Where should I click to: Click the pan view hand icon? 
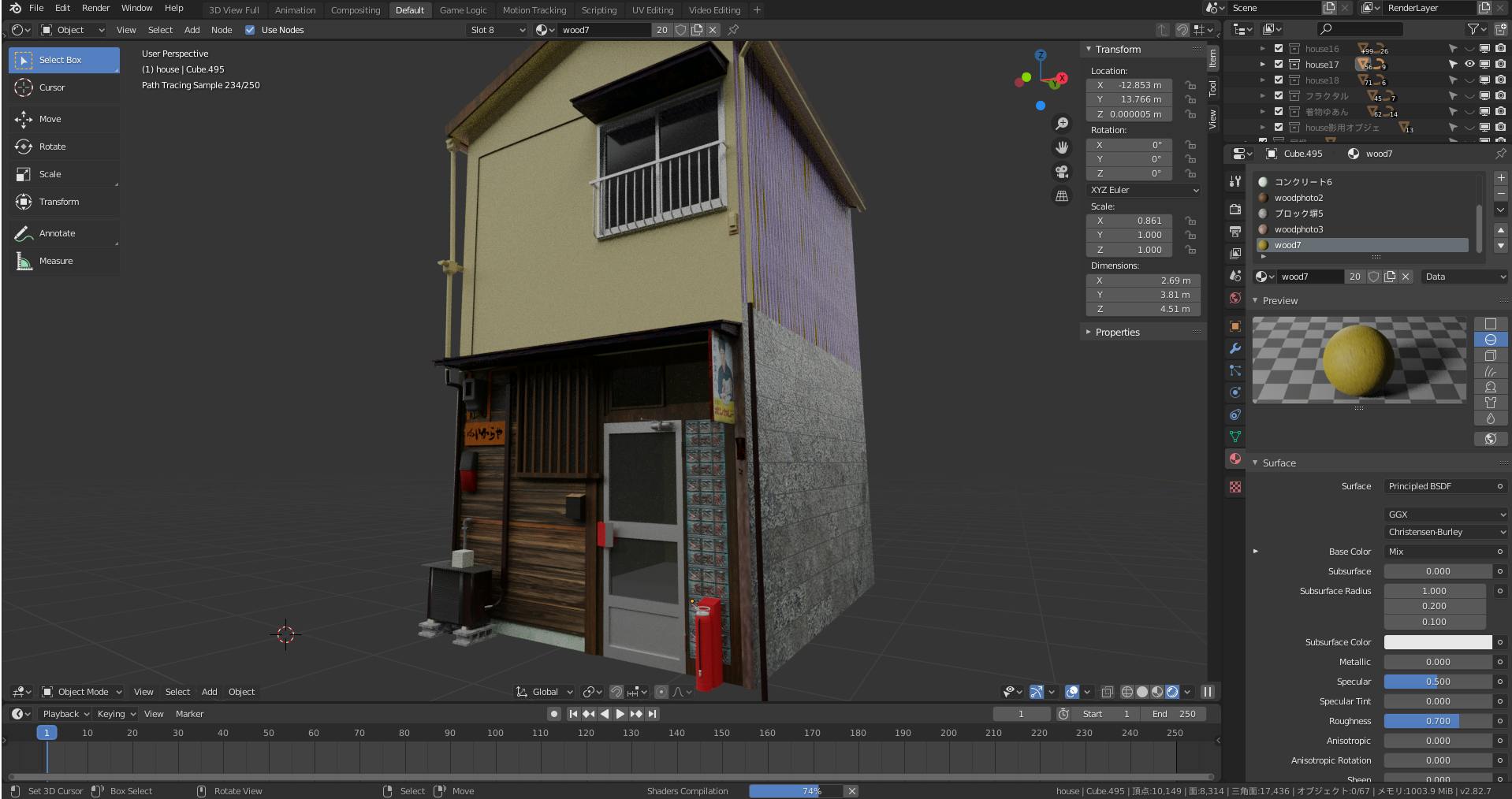(x=1062, y=147)
